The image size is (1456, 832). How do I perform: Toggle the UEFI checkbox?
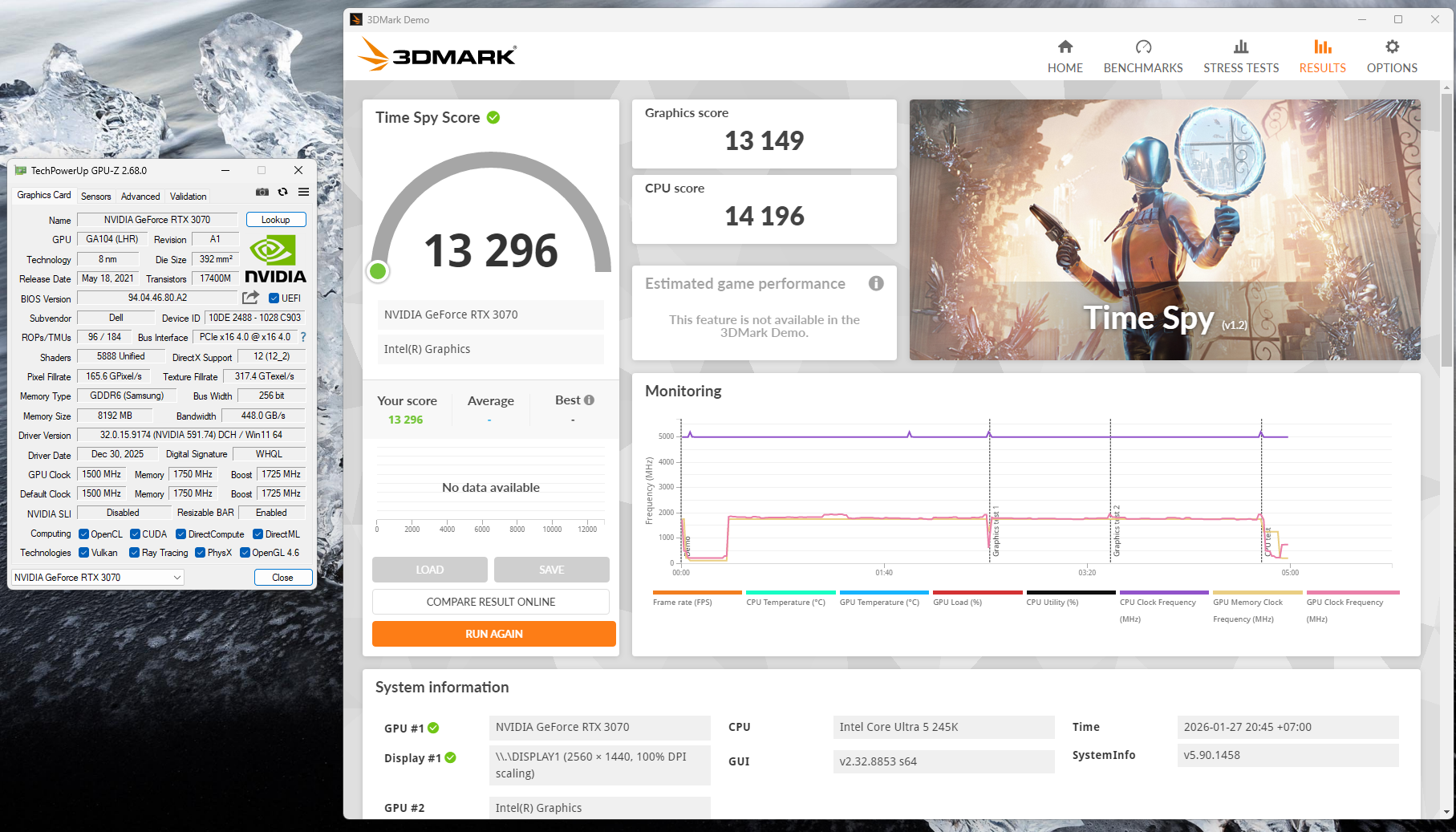tap(274, 298)
